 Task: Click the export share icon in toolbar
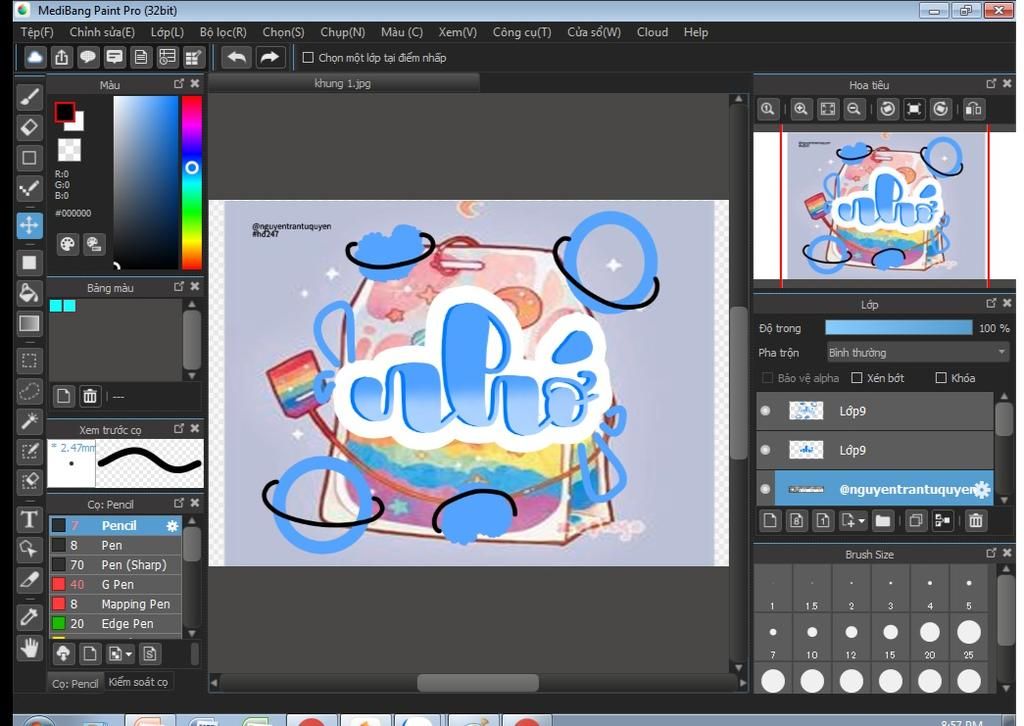click(61, 57)
